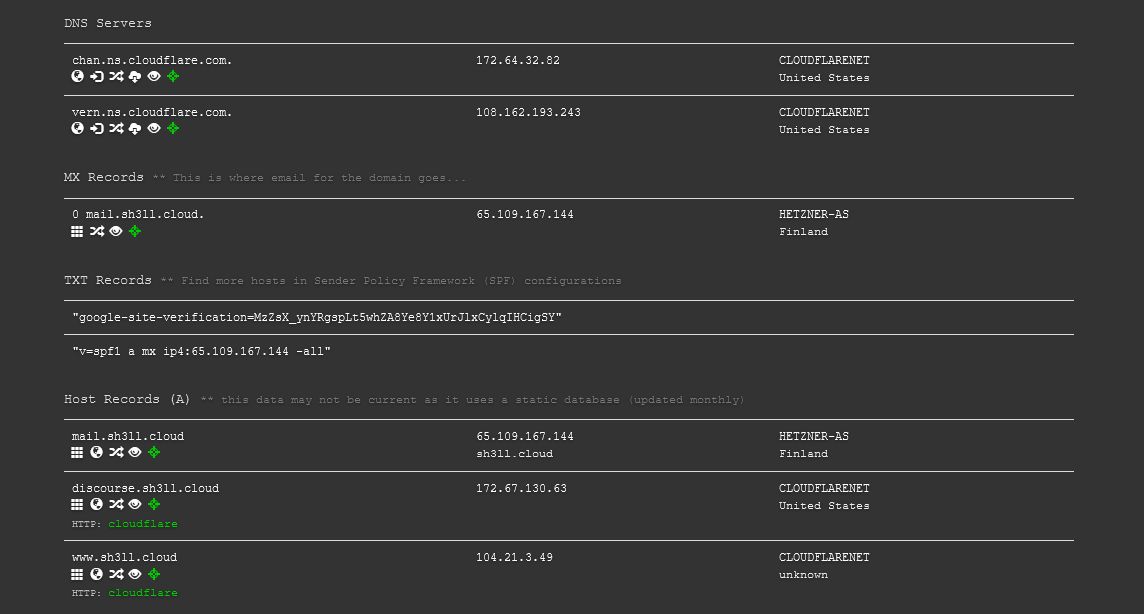Click sign-in arrow icon for chan.ns.cloudflare.com
Image resolution: width=1144 pixels, height=614 pixels.
96,77
